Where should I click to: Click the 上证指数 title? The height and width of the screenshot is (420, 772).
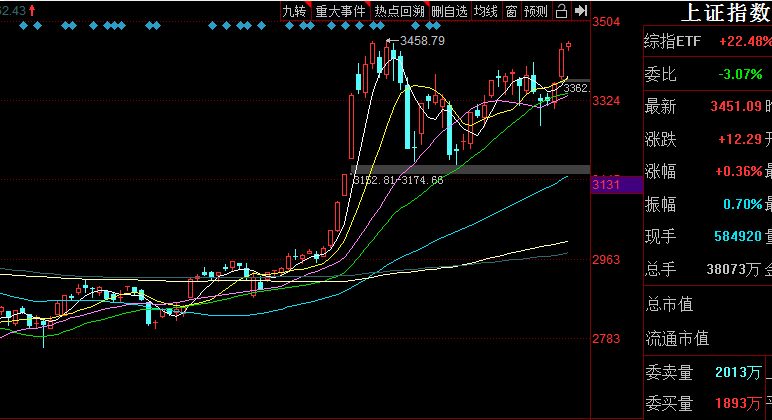pos(726,12)
